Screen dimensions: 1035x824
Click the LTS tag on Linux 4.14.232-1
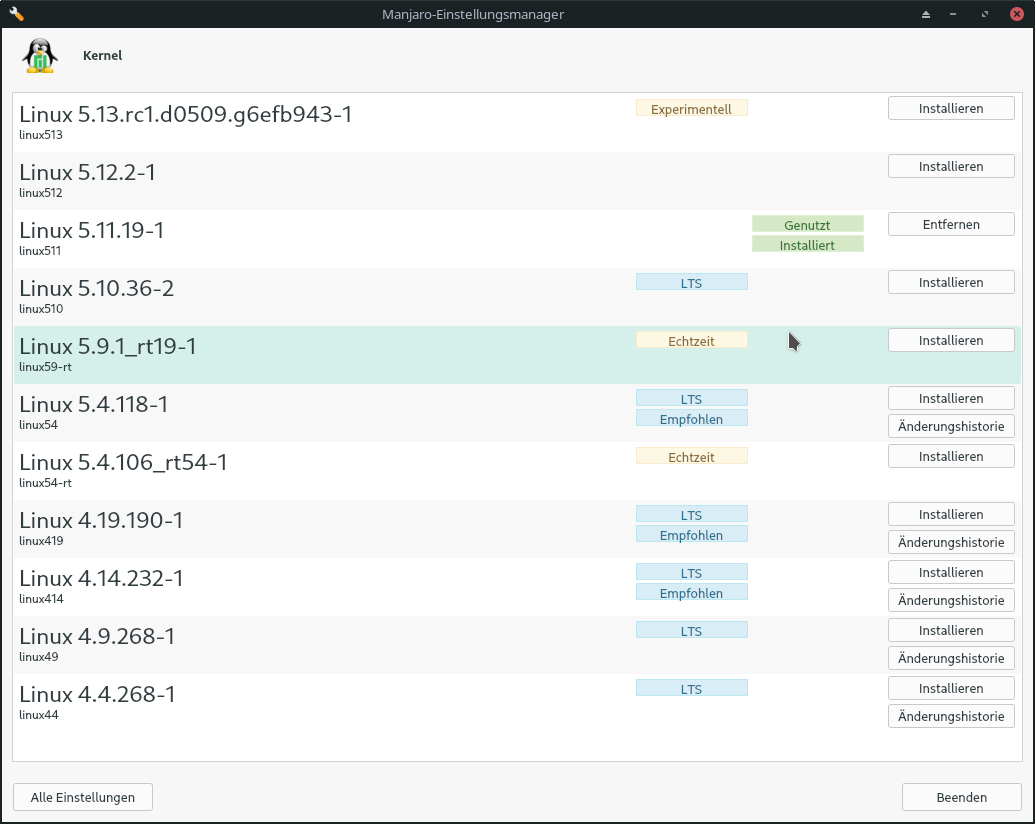(692, 572)
